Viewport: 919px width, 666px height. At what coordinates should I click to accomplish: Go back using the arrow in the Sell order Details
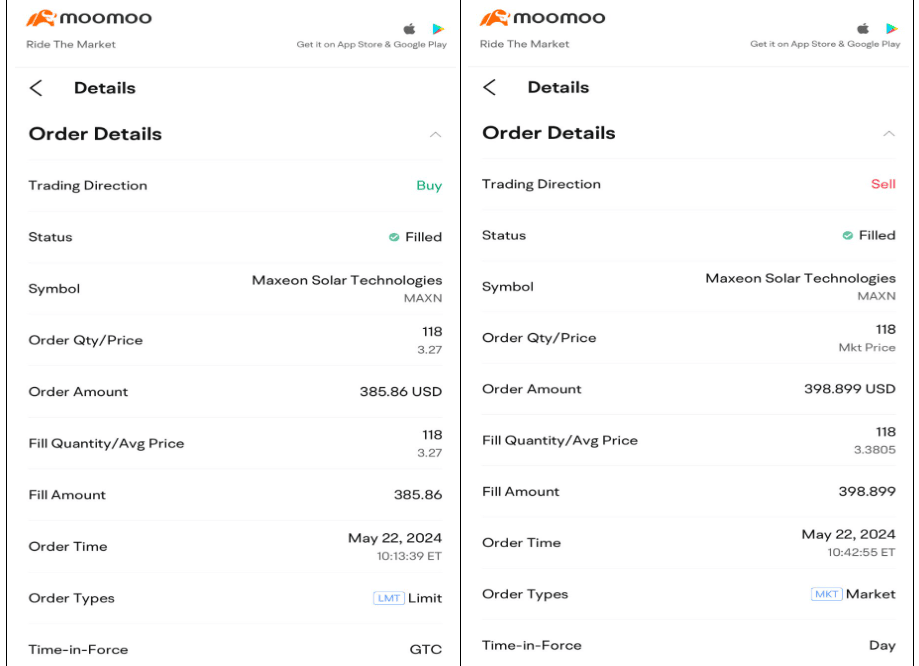[489, 87]
